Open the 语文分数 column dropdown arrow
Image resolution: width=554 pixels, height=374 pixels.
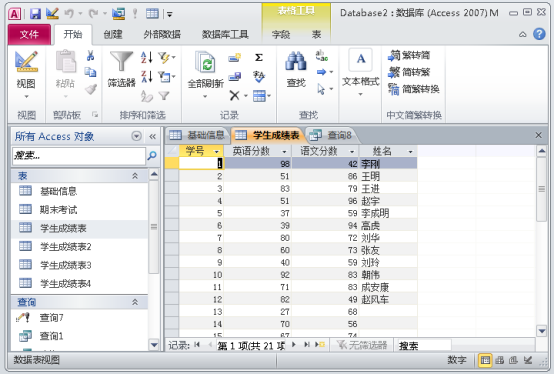pyautogui.click(x=352, y=152)
